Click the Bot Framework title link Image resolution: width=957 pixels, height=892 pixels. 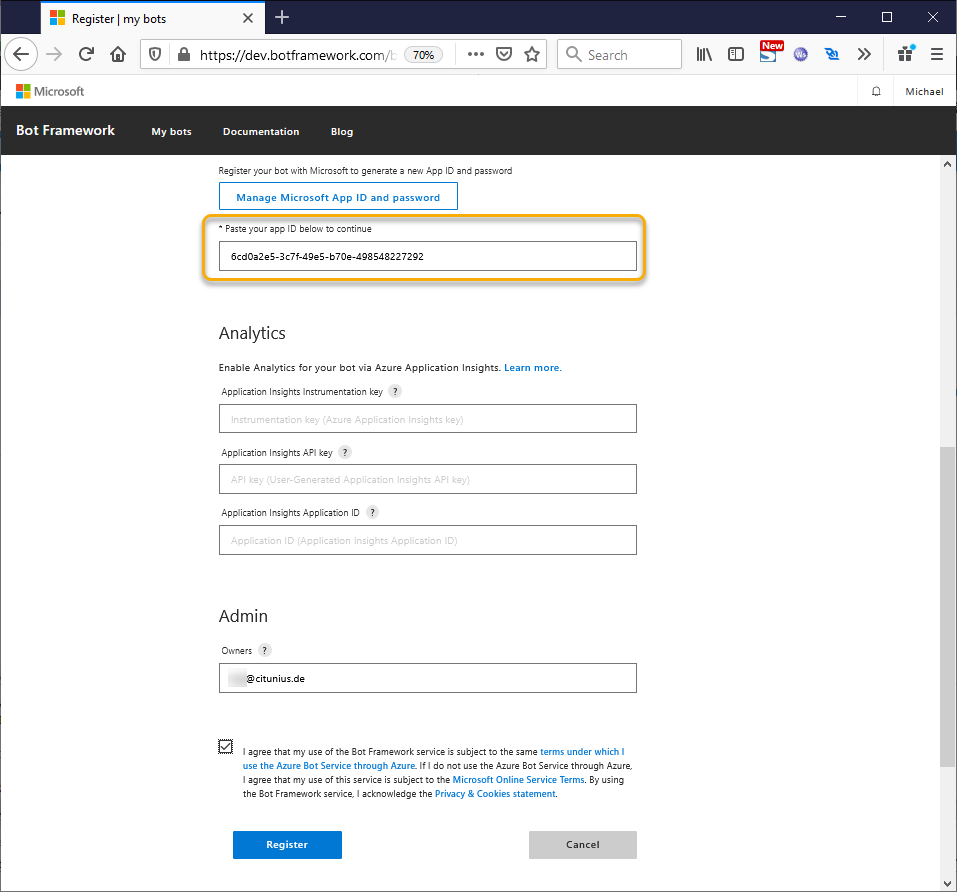pos(65,131)
